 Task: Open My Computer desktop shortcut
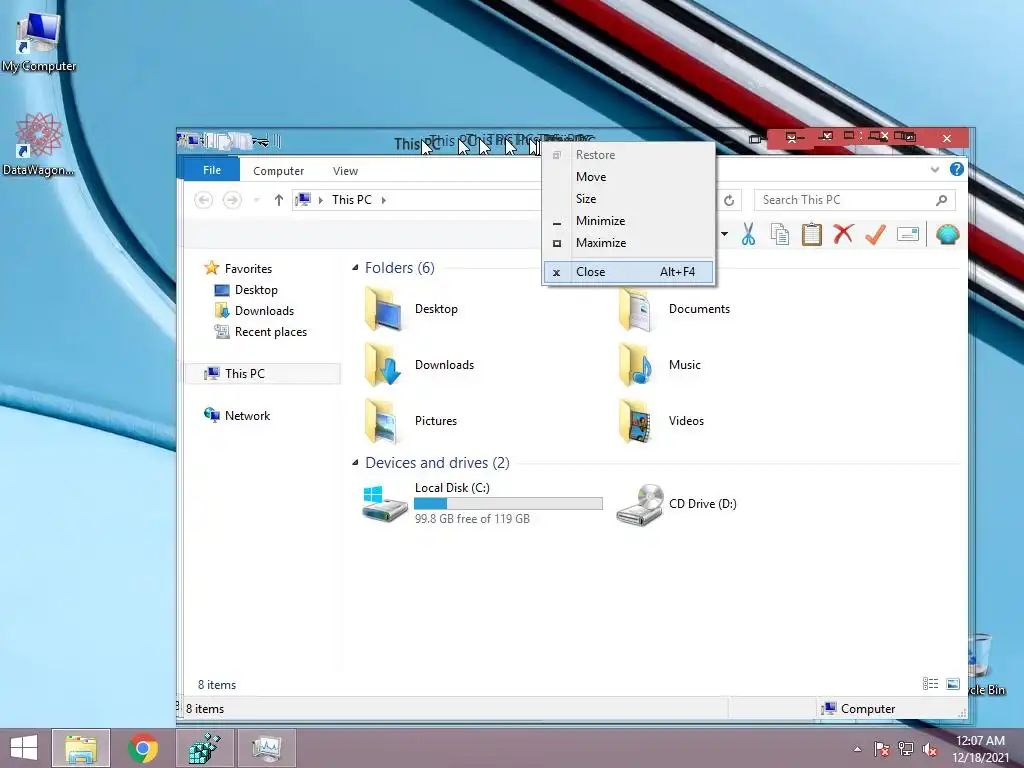click(x=39, y=42)
